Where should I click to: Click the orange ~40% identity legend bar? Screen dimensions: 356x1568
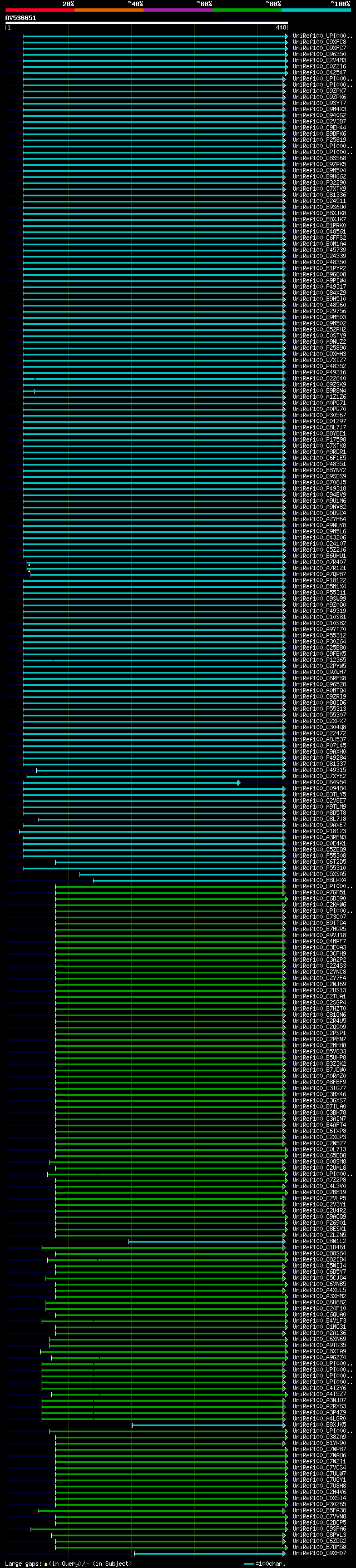(109, 10)
